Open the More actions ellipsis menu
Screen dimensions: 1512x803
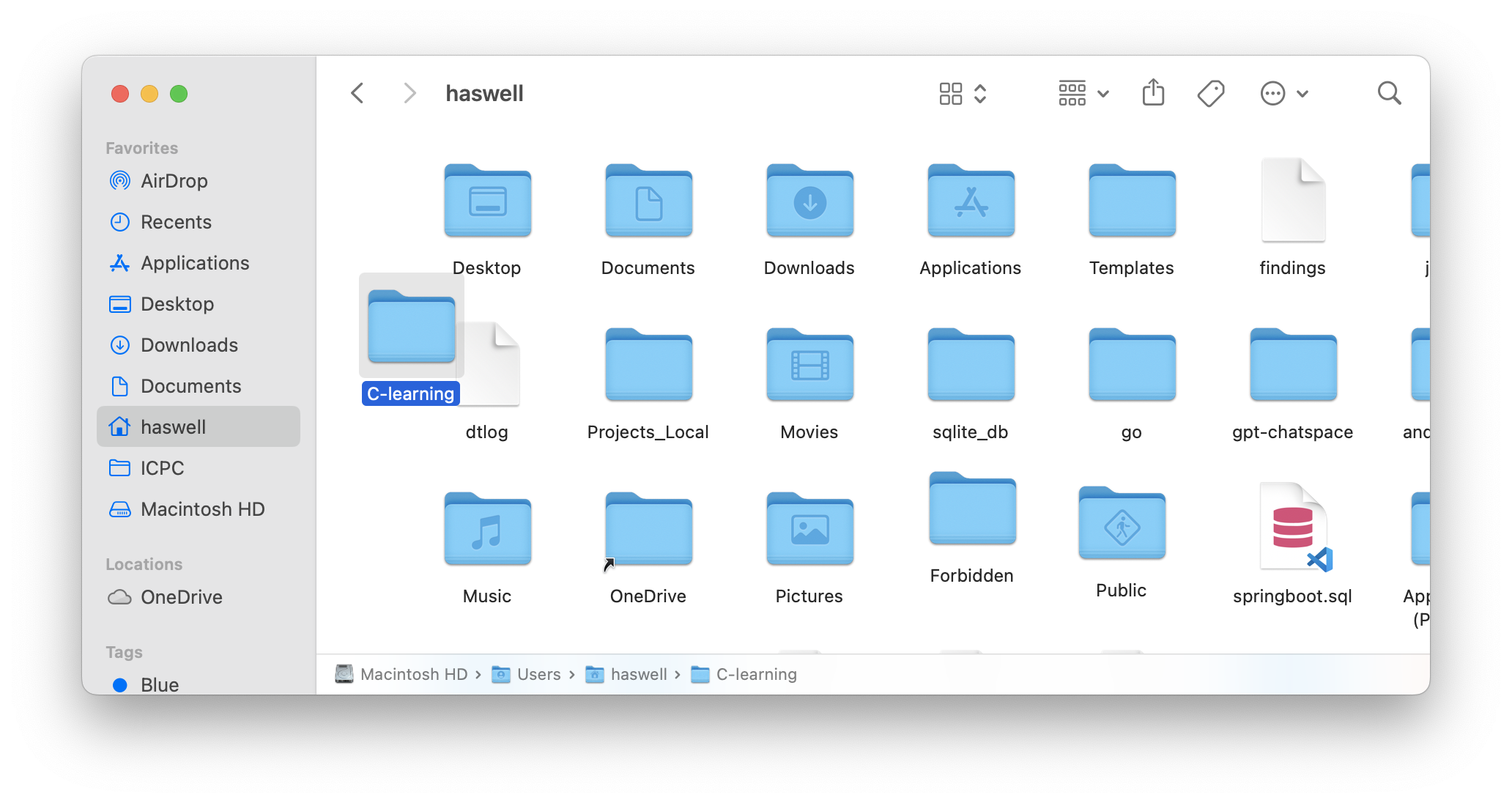1283,93
